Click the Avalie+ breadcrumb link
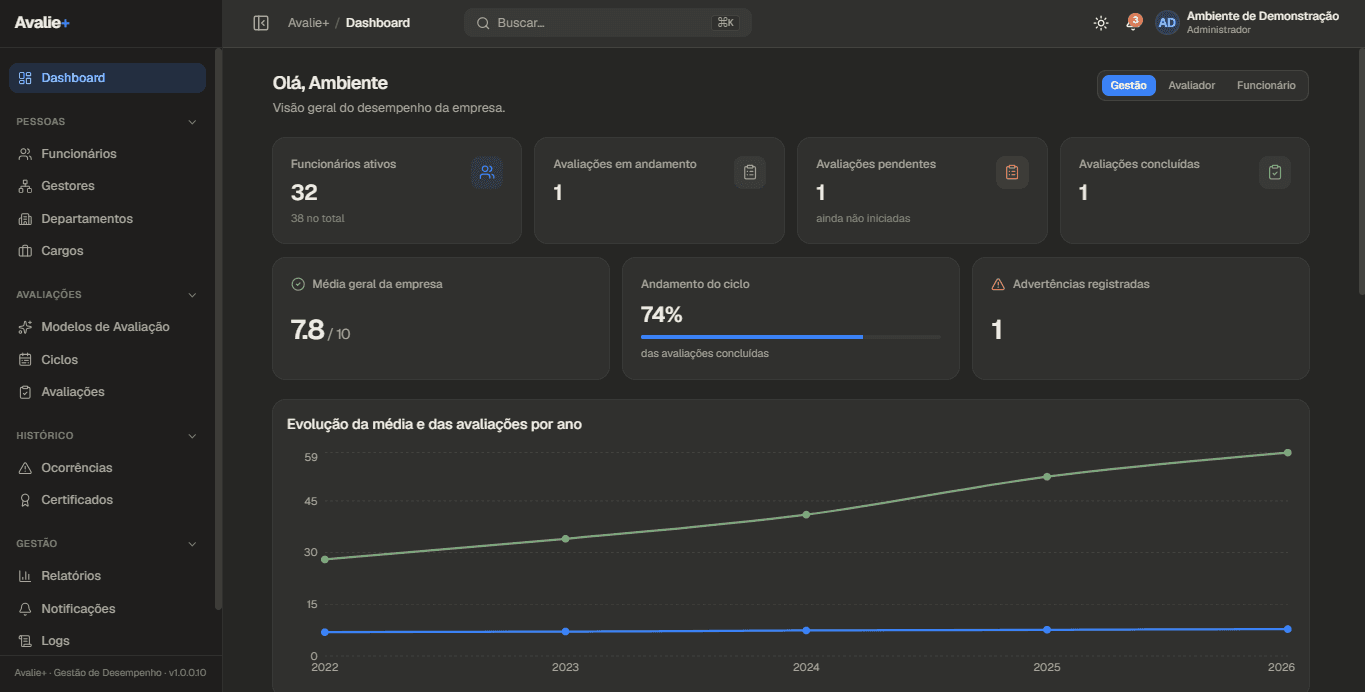Viewport: 1365px width, 692px height. [x=308, y=23]
